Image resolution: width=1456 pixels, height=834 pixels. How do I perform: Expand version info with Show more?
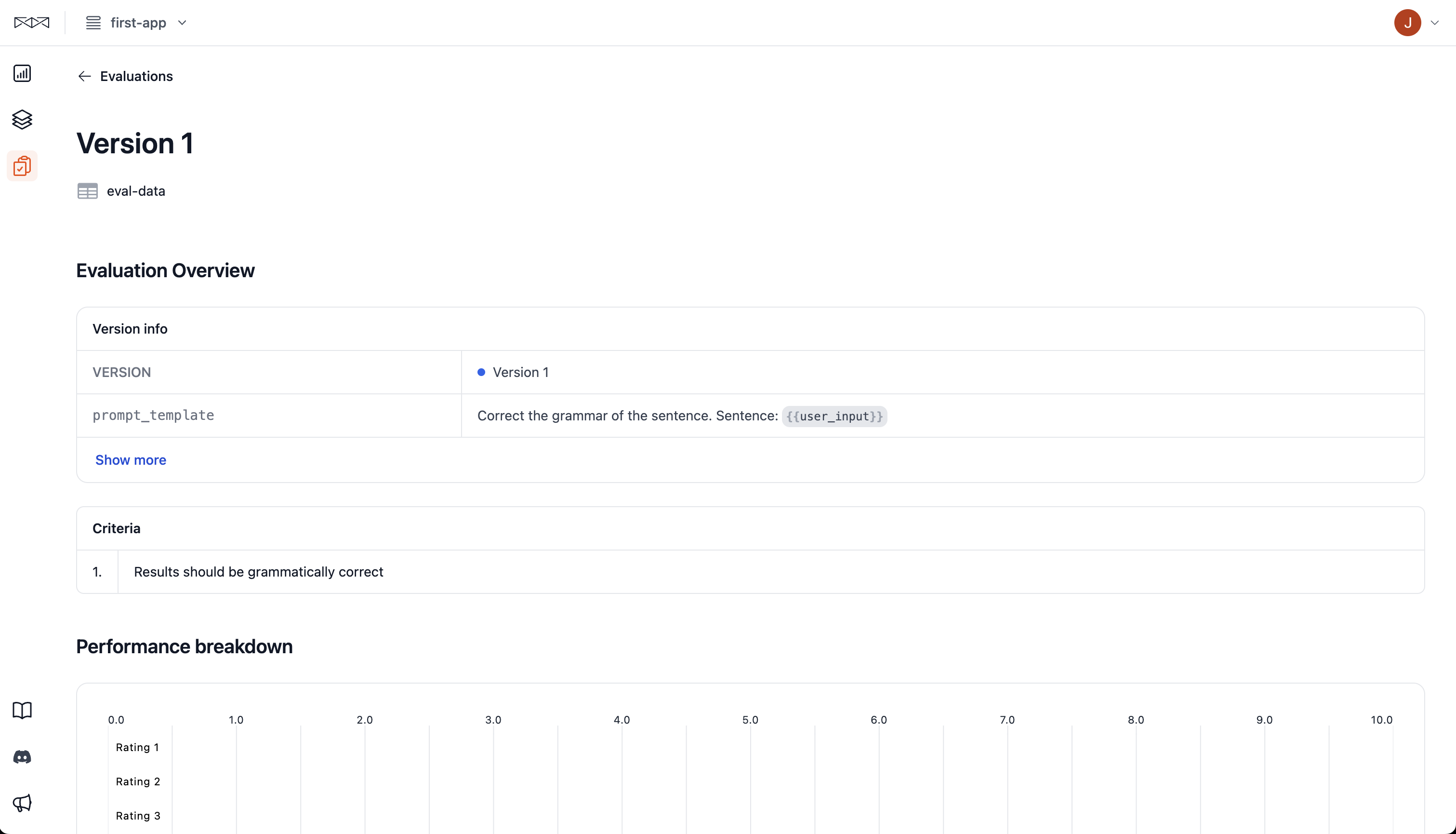(131, 460)
